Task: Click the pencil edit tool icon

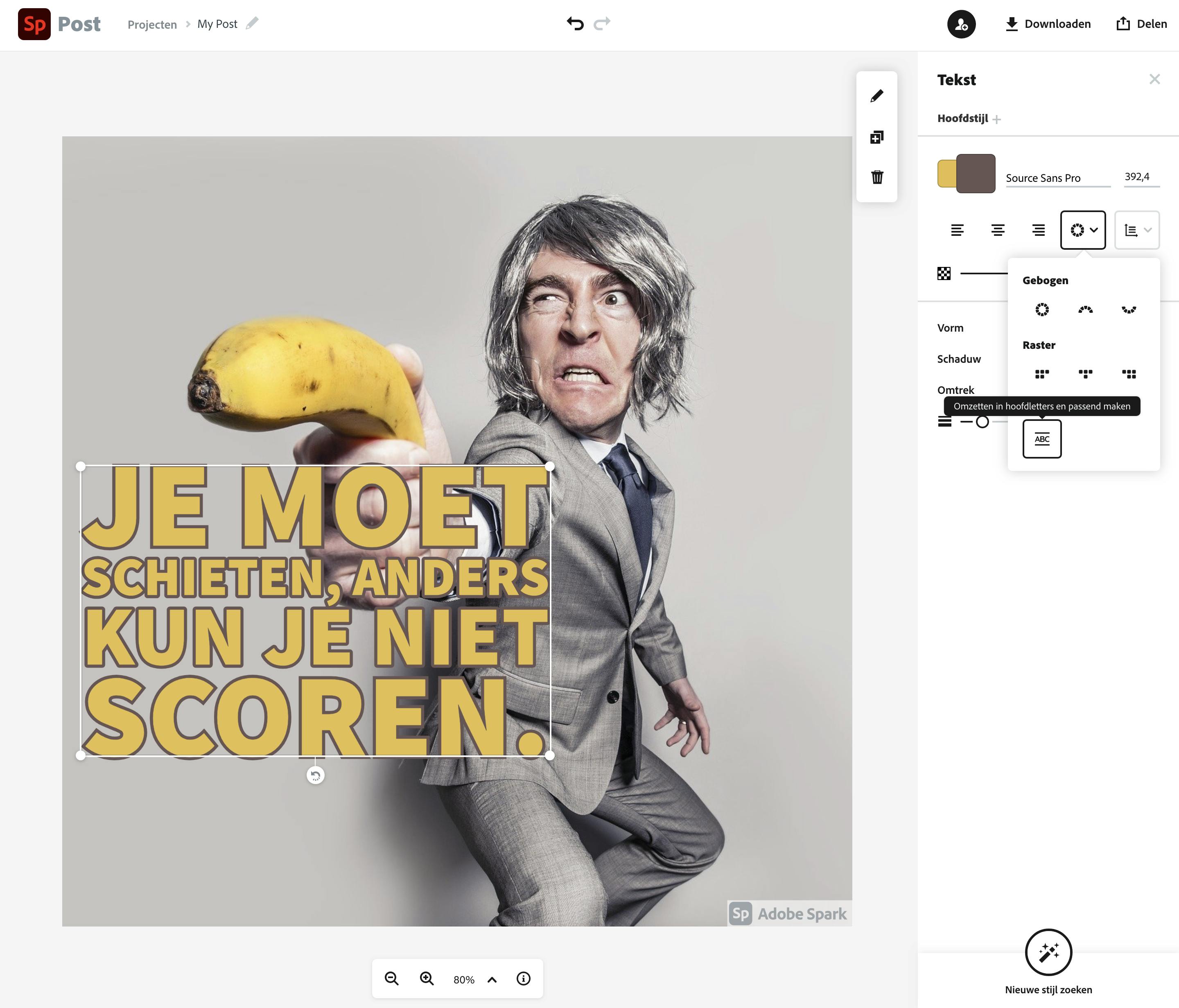Action: [x=876, y=96]
